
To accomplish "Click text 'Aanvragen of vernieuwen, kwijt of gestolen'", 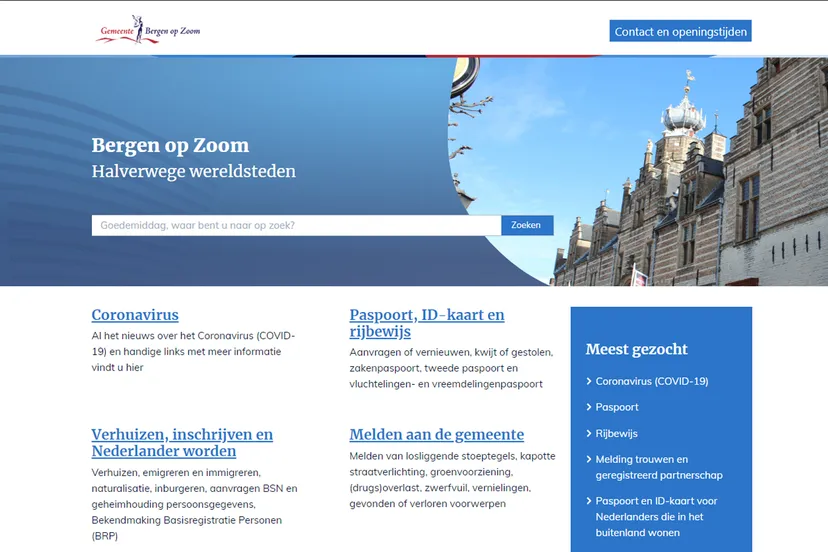I will [x=451, y=352].
